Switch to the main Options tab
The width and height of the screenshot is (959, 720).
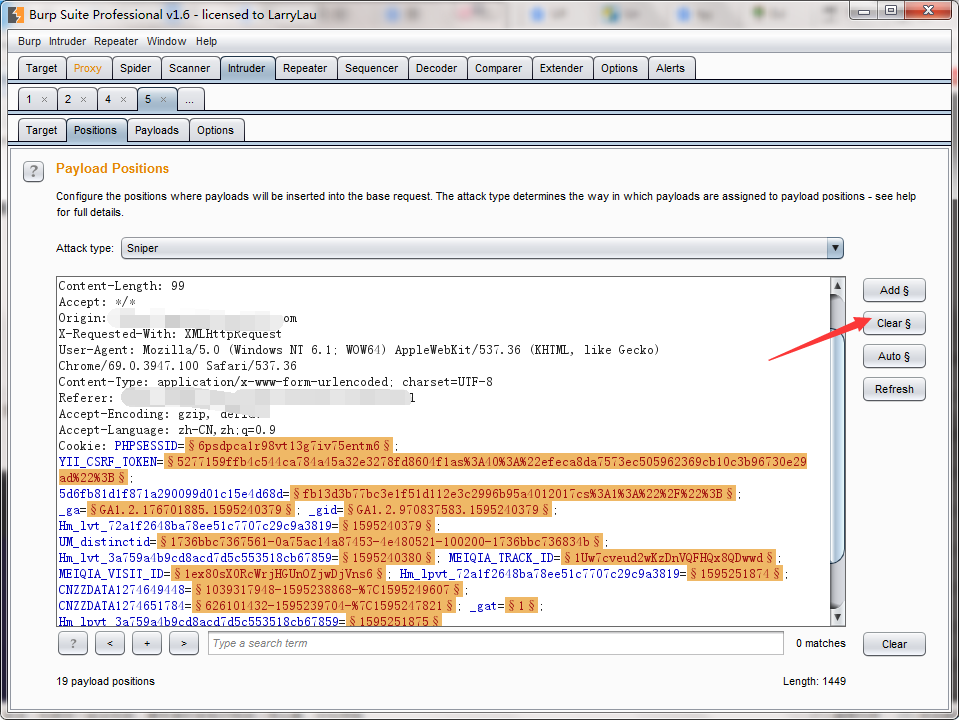(620, 69)
